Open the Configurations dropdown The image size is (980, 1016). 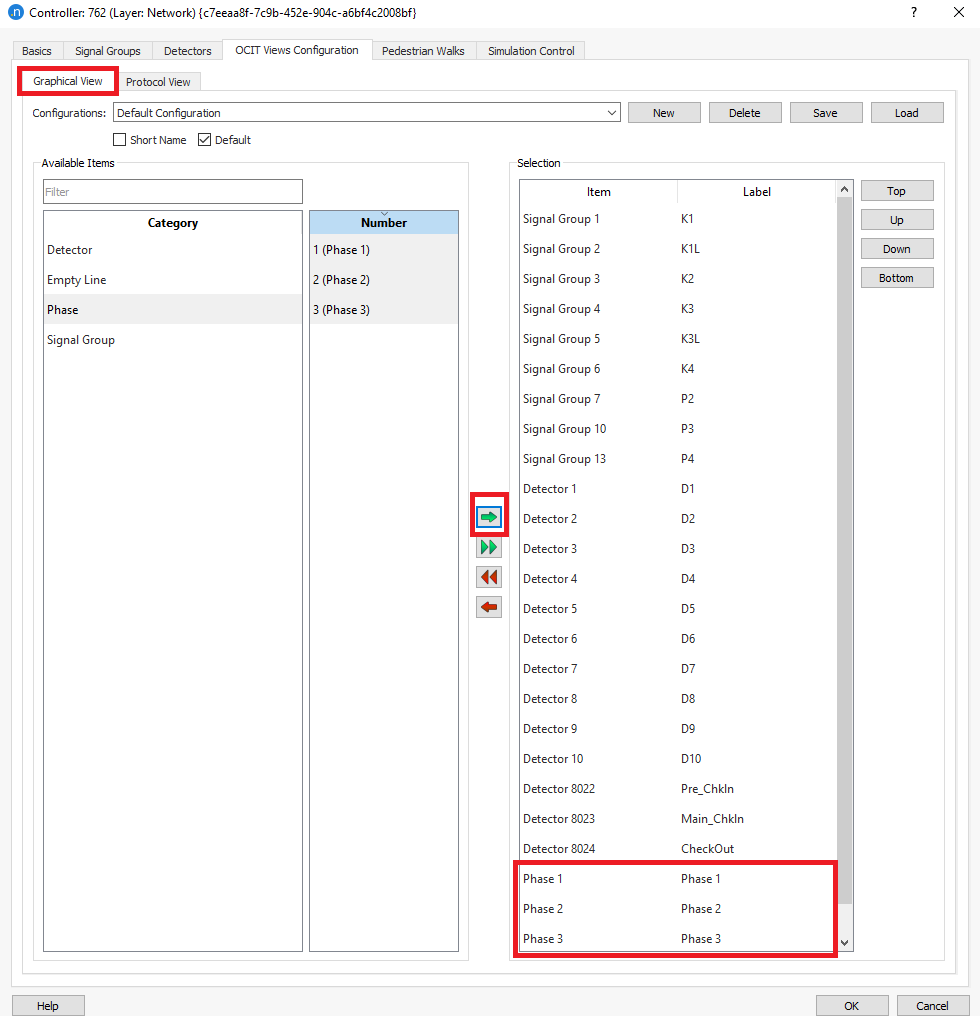(x=366, y=113)
